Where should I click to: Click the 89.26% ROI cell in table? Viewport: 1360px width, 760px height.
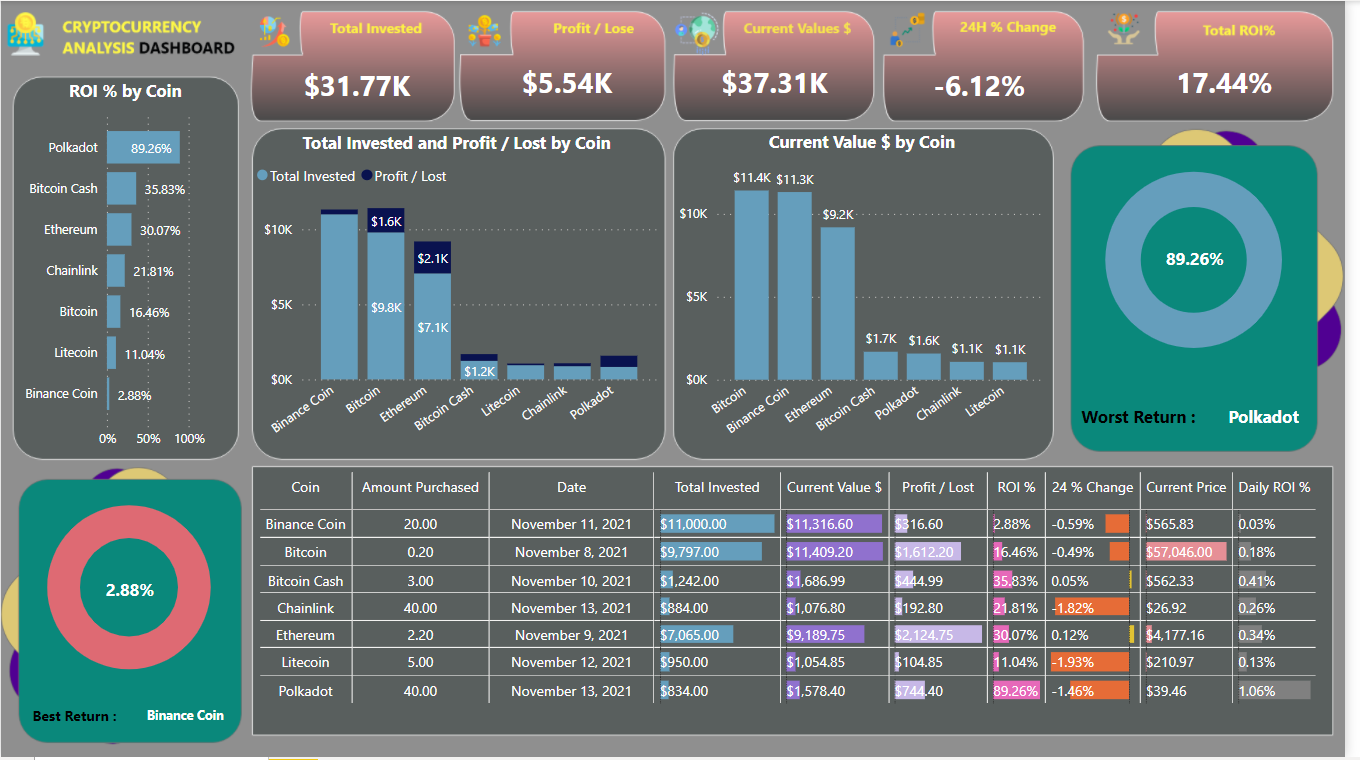[x=1016, y=691]
